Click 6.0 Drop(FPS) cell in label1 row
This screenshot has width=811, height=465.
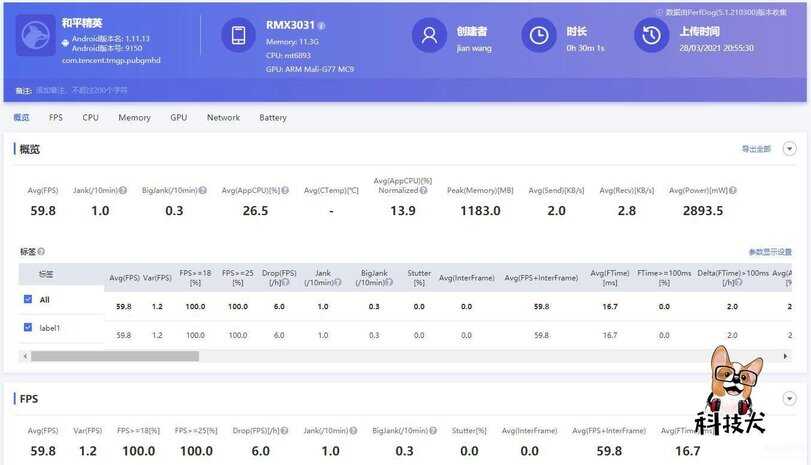click(279, 335)
